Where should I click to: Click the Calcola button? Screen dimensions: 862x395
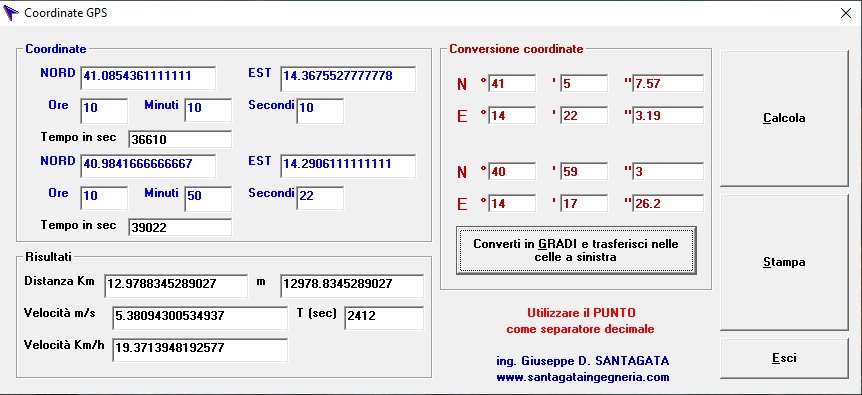(784, 119)
